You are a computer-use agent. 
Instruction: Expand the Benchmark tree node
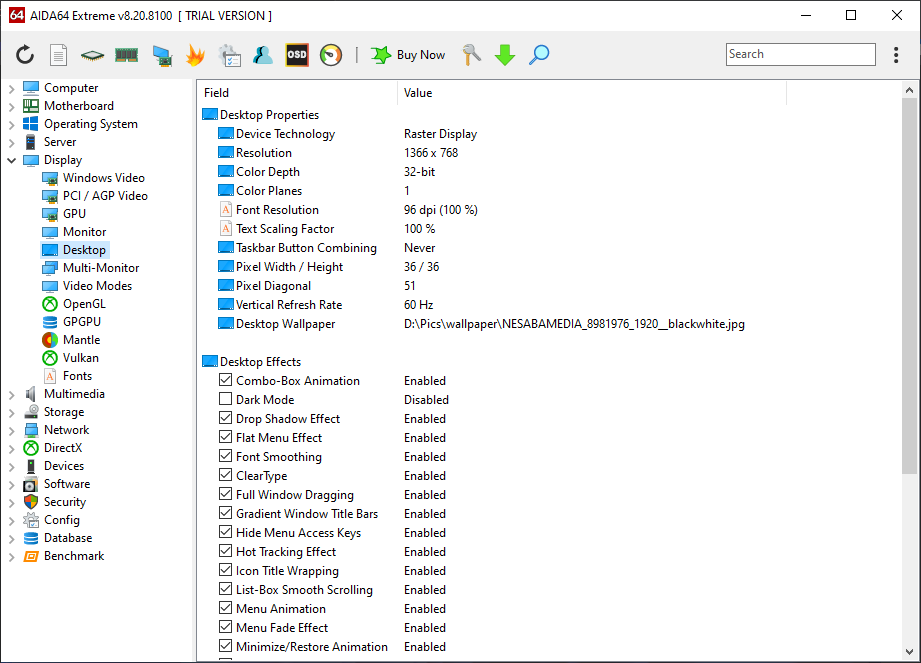12,556
